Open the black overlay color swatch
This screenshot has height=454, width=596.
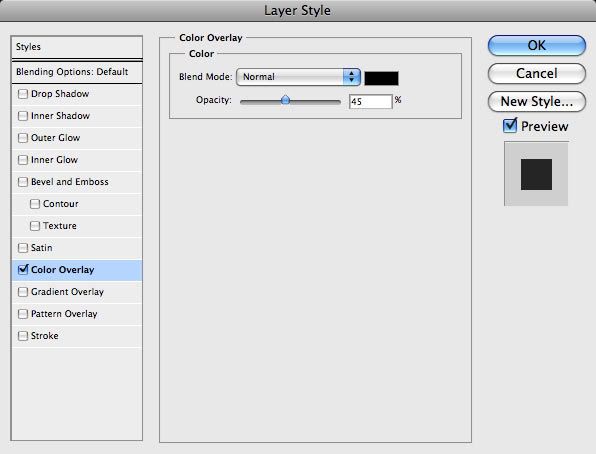(382, 78)
